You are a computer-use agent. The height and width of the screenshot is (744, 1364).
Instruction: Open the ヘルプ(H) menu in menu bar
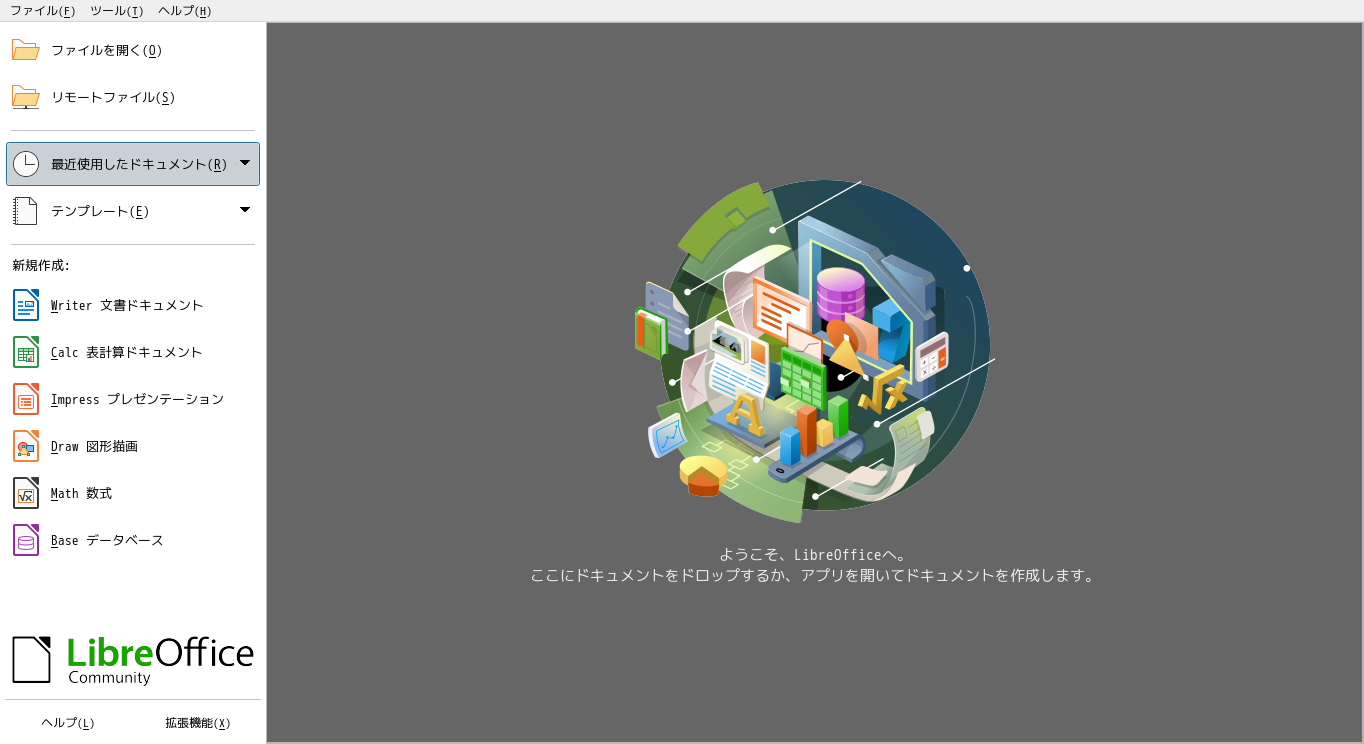[184, 11]
